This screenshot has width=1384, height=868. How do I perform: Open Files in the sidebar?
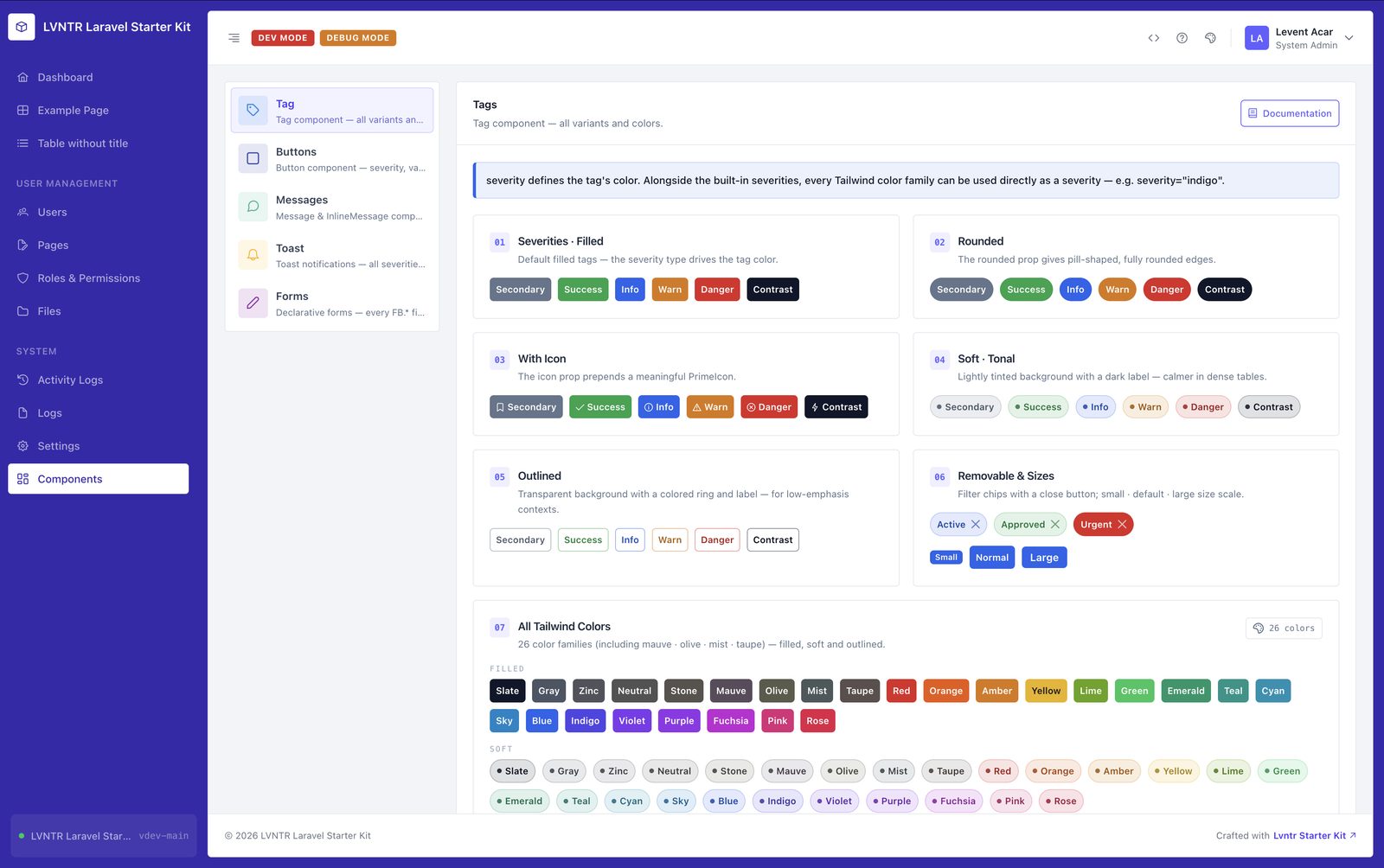(x=99, y=311)
